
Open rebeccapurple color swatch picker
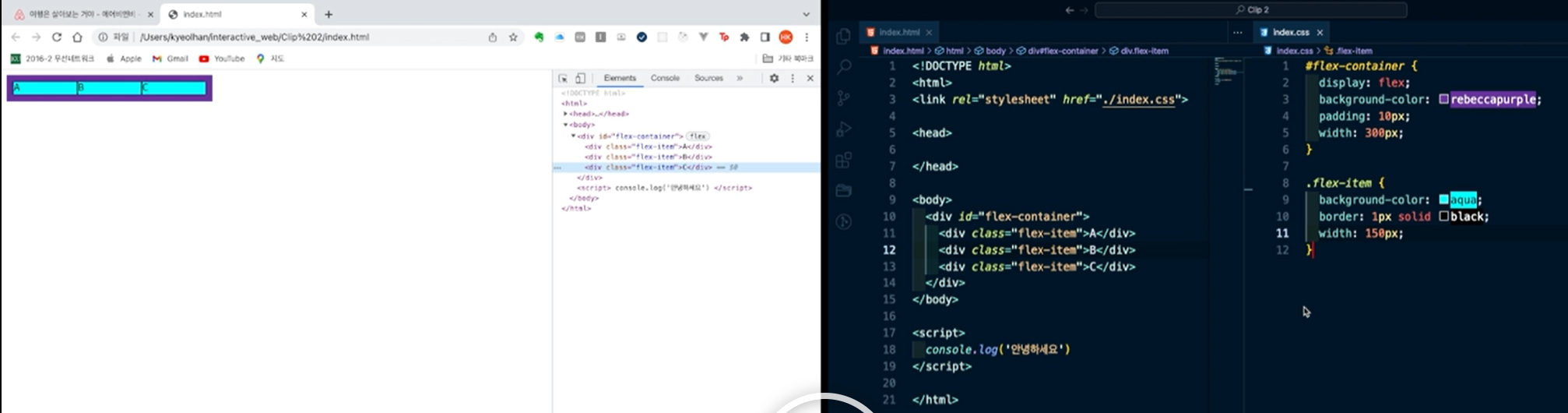1444,100
